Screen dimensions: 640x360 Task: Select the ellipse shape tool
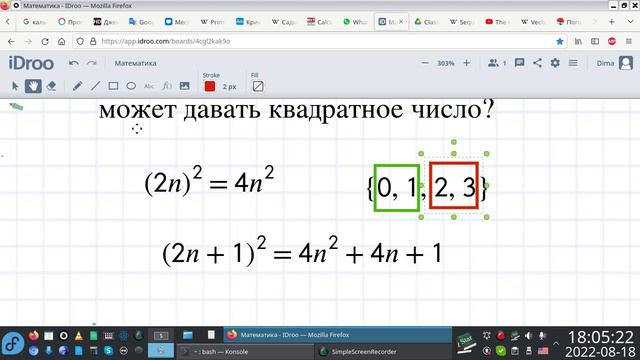coord(131,86)
